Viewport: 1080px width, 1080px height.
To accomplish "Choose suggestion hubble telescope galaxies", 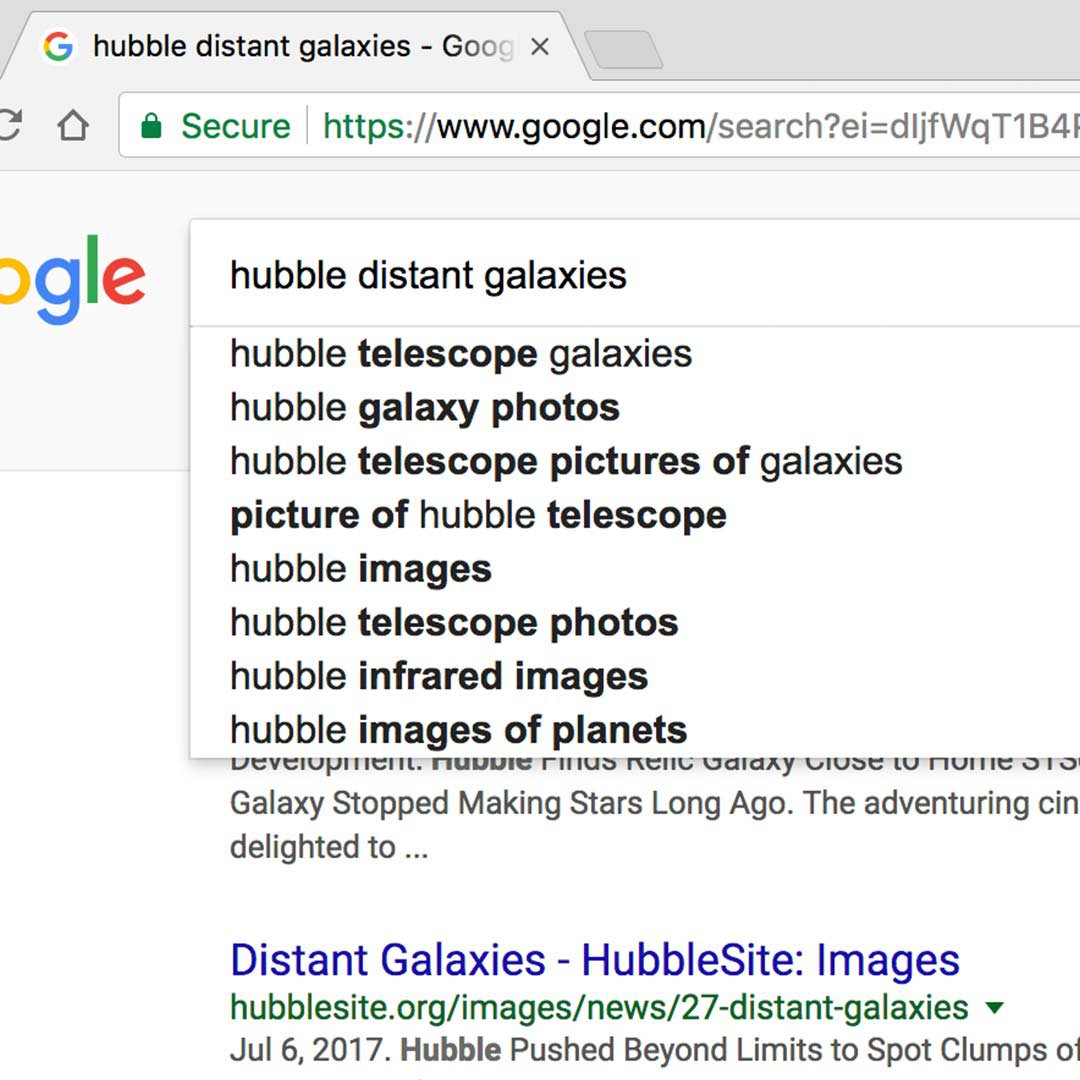I will pyautogui.click(x=461, y=354).
